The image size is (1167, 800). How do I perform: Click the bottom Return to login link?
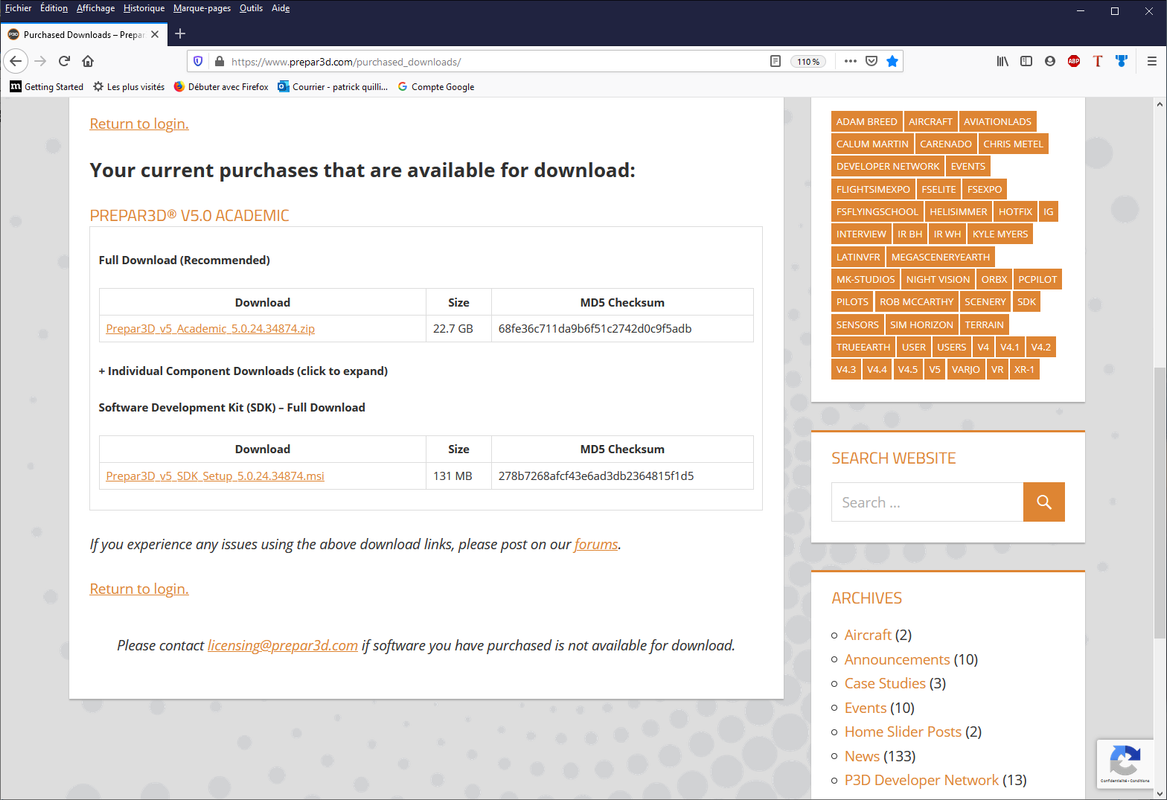click(139, 589)
